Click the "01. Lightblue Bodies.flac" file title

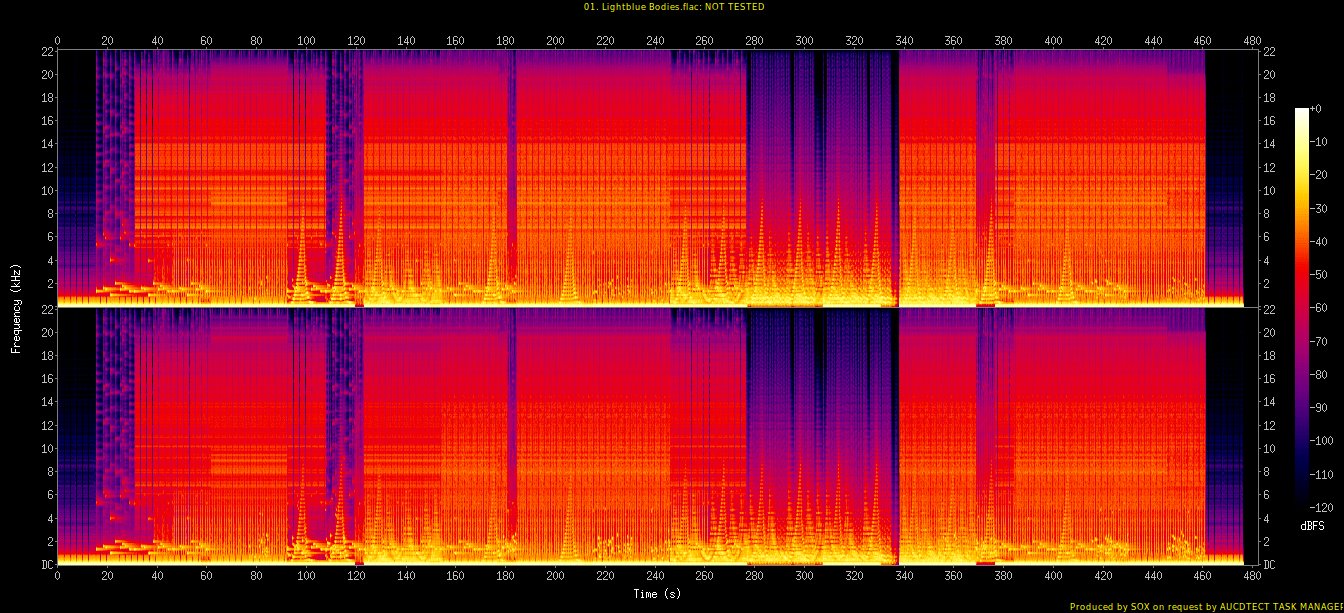(635, 7)
